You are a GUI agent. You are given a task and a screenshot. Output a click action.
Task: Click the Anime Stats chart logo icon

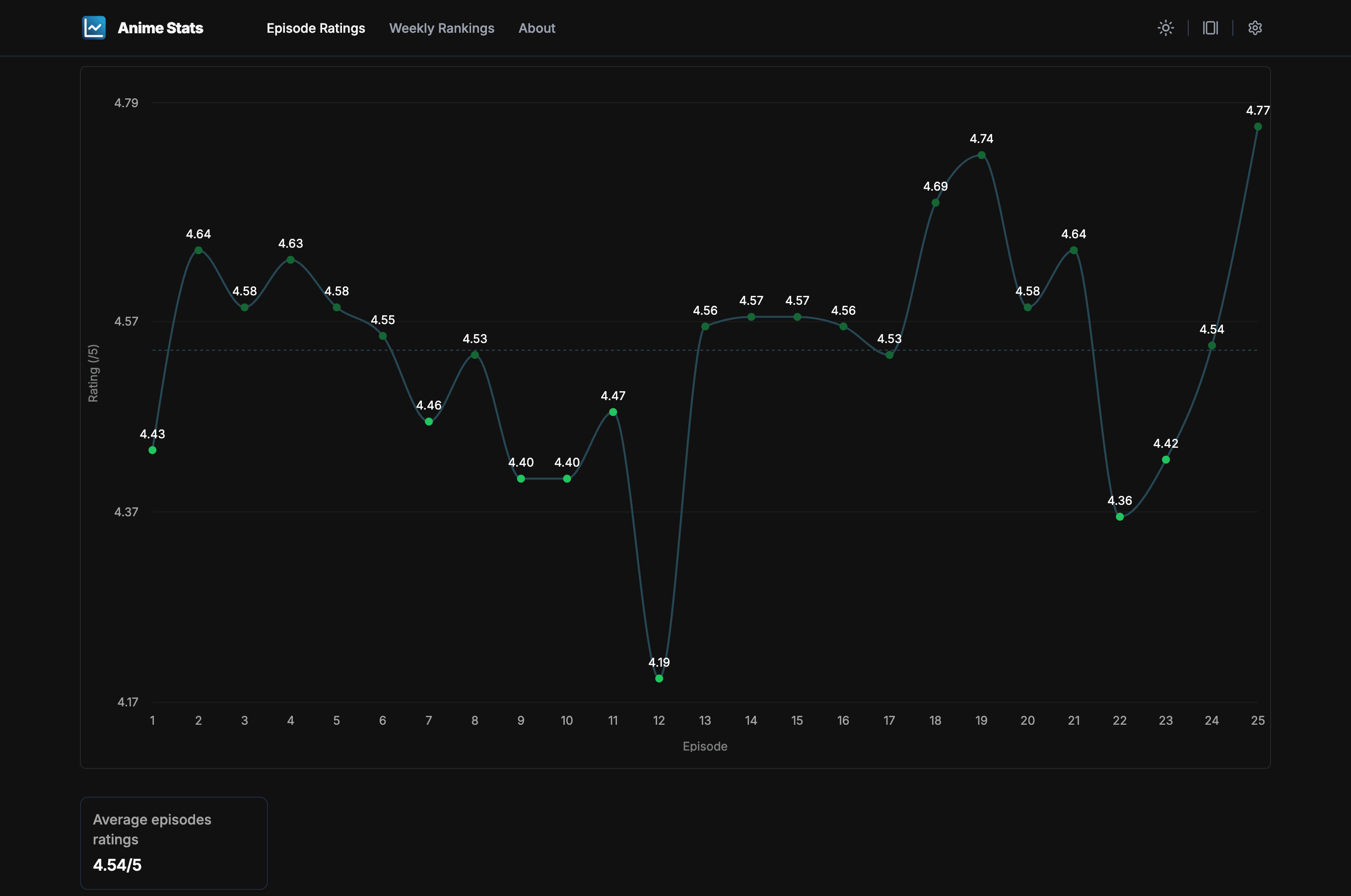(94, 28)
